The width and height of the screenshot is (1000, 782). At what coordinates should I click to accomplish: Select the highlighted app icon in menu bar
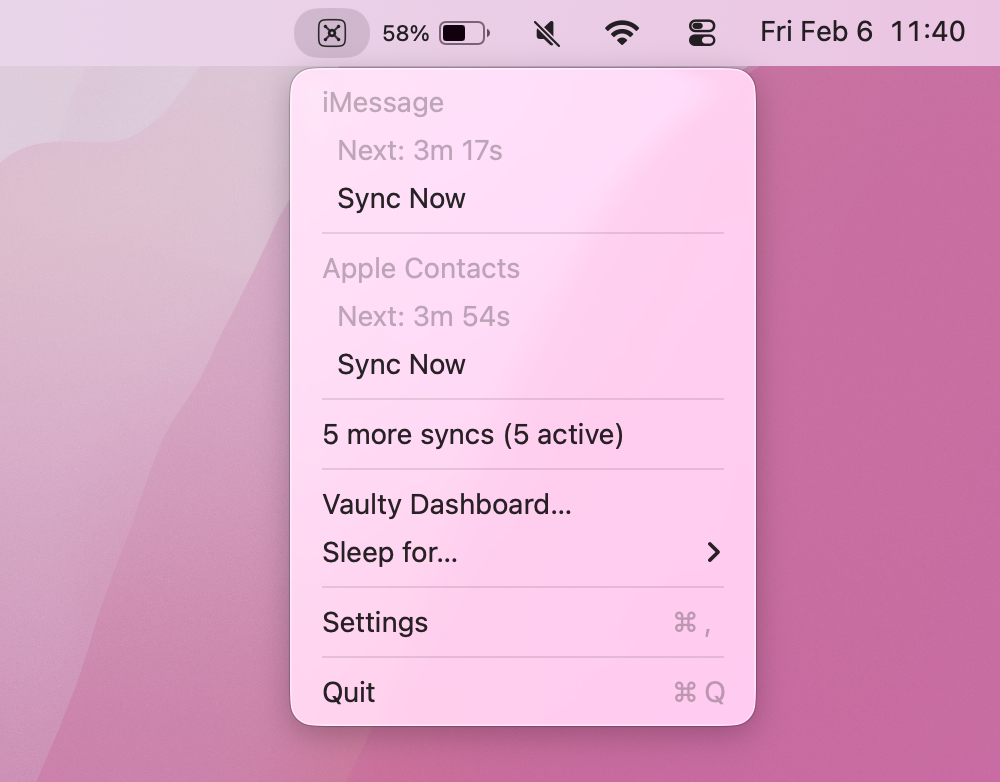click(331, 32)
